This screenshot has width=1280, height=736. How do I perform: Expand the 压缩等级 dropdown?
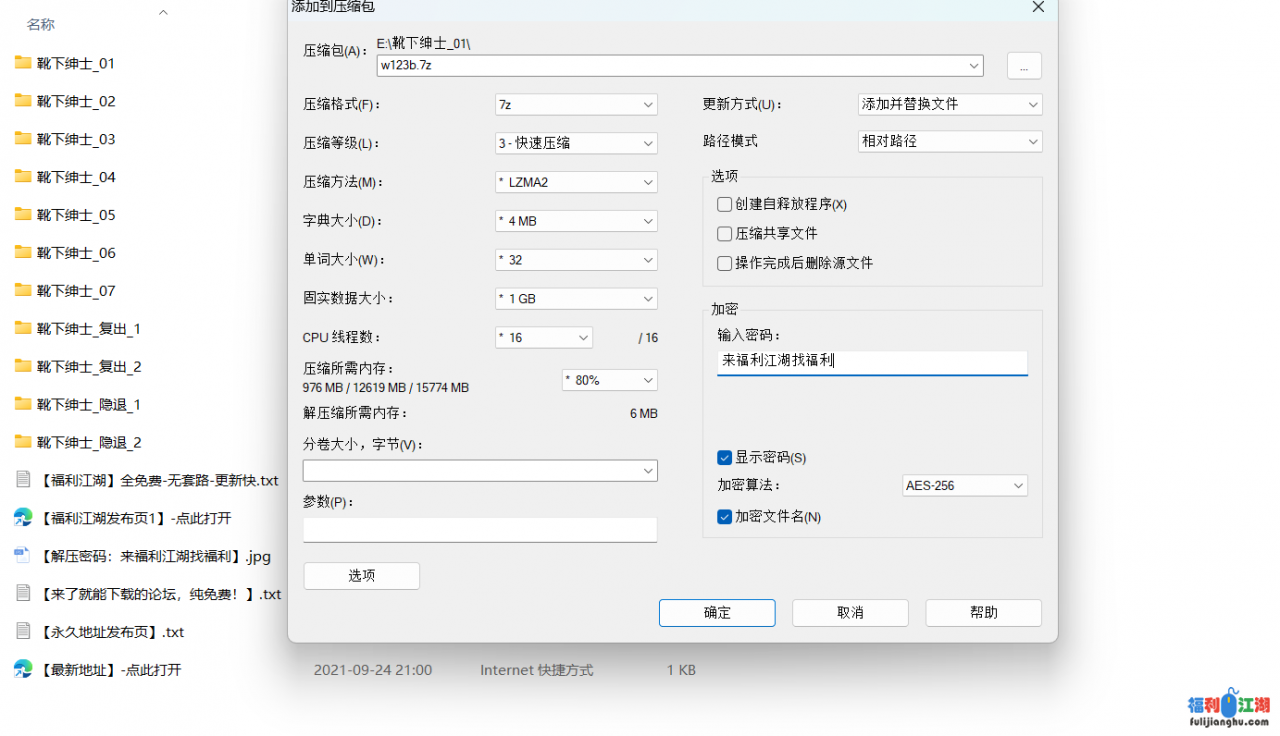coord(576,143)
